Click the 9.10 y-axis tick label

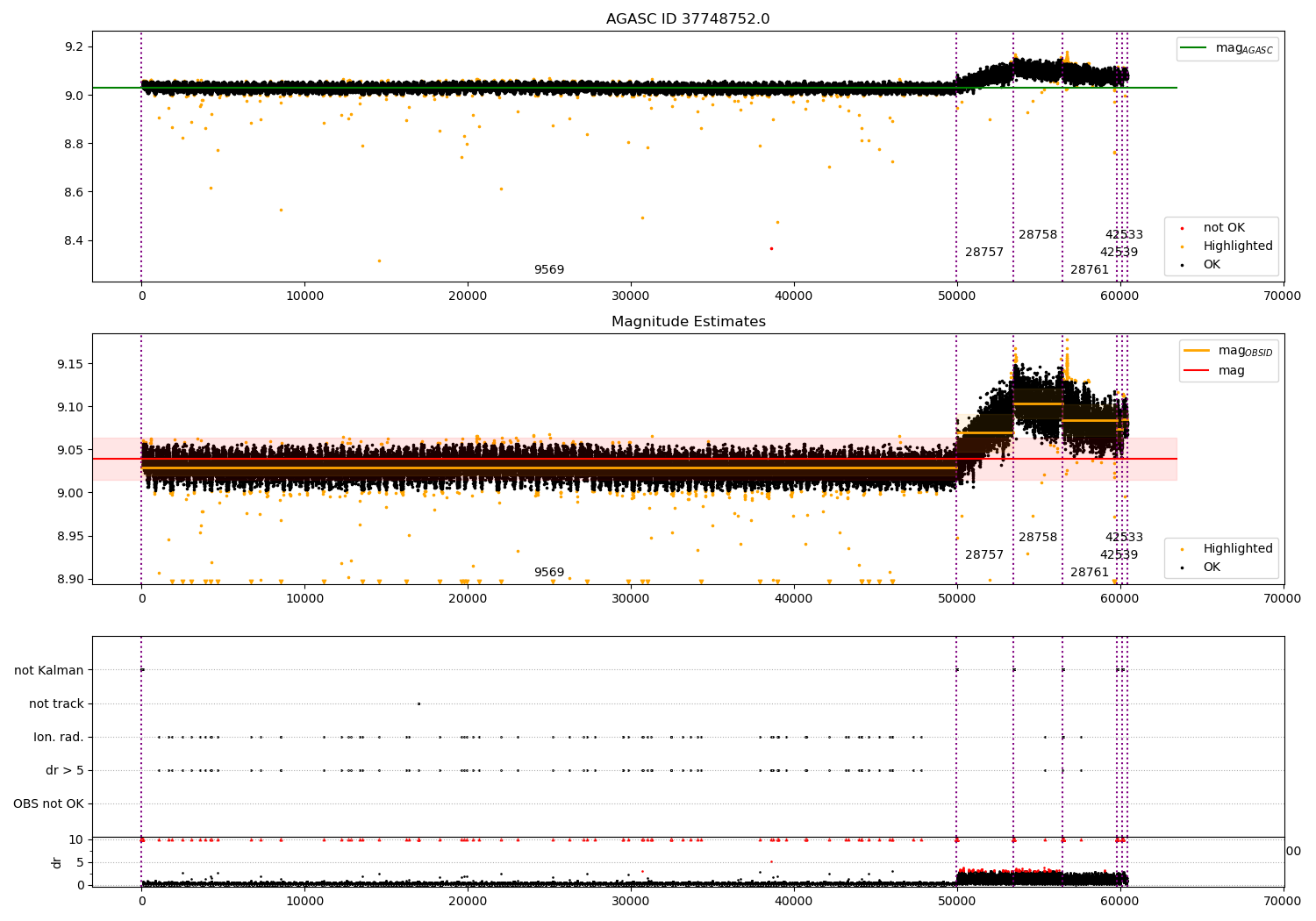(x=71, y=408)
